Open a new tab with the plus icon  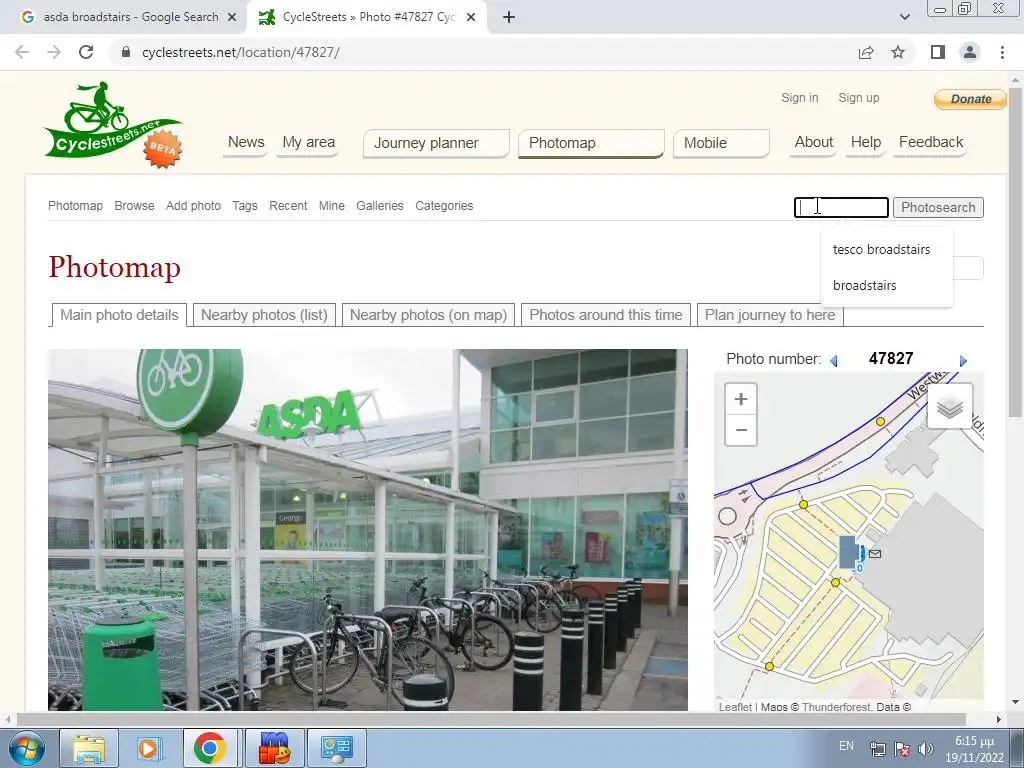click(x=509, y=17)
